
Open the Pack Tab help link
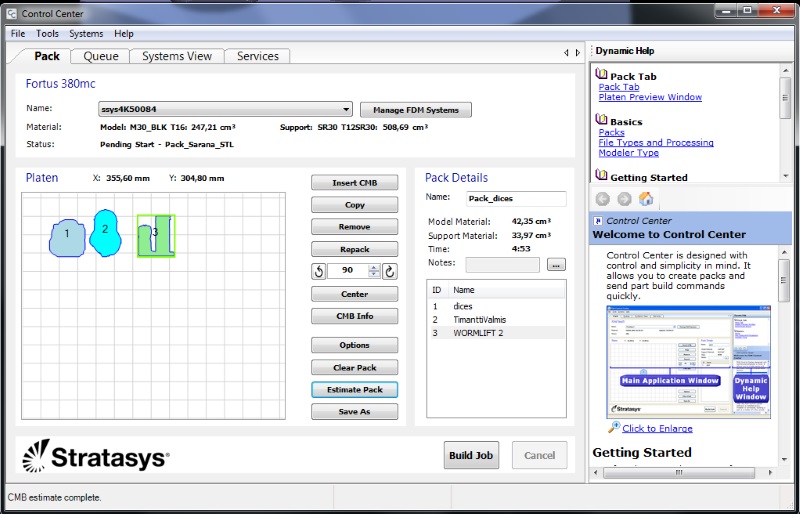coord(619,87)
